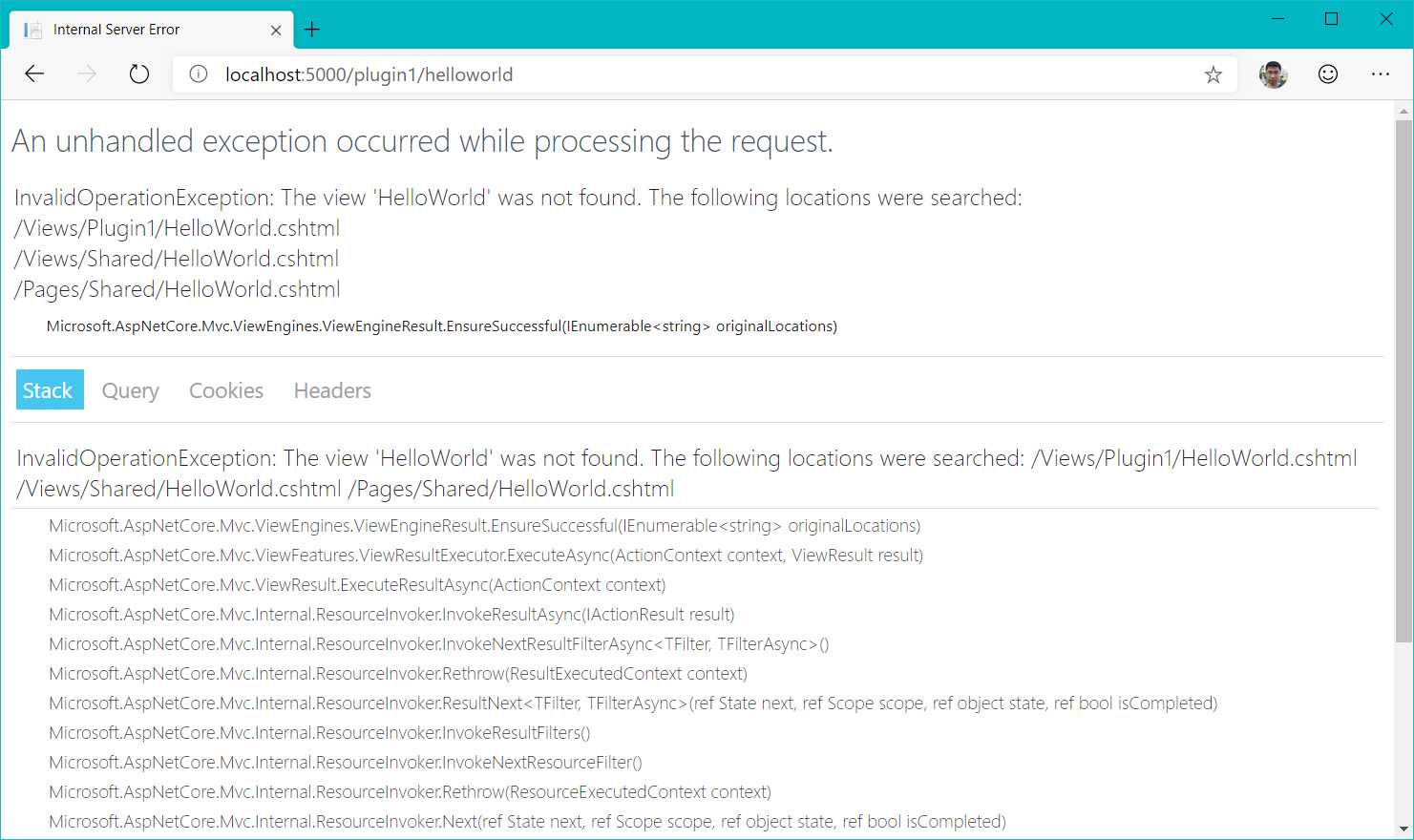Add page to favorites with star icon
Image resolution: width=1414 pixels, height=840 pixels.
[x=1213, y=74]
